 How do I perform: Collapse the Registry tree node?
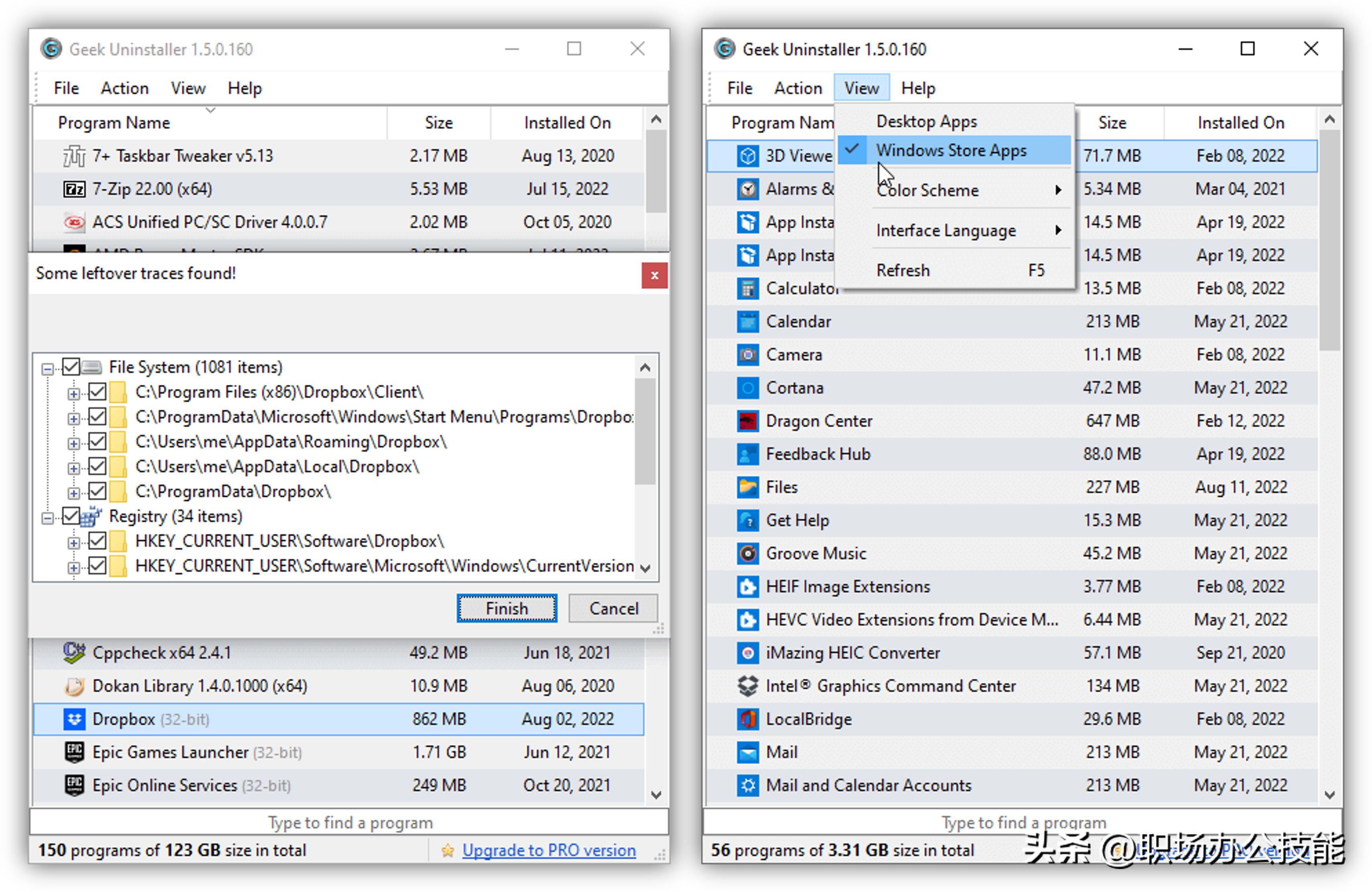48,518
